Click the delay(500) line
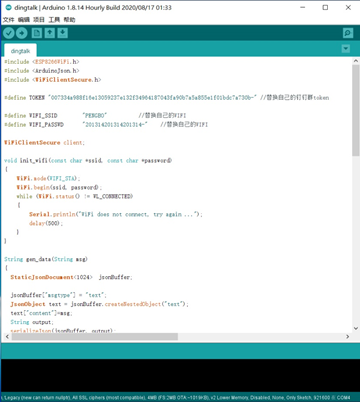The width and height of the screenshot is (360, 402). pyautogui.click(x=46, y=223)
